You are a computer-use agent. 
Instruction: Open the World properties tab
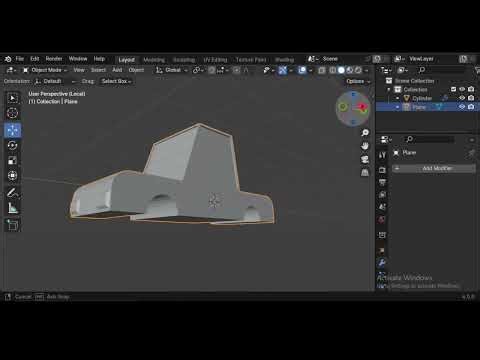(382, 219)
